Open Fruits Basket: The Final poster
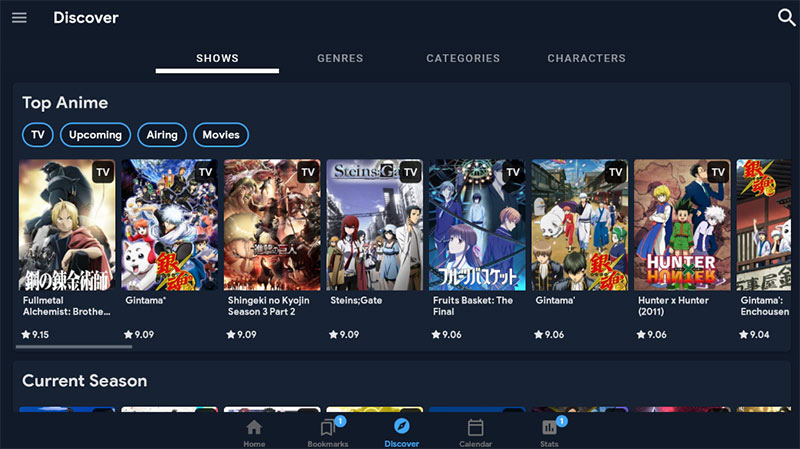The width and height of the screenshot is (800, 449). pyautogui.click(x=477, y=225)
